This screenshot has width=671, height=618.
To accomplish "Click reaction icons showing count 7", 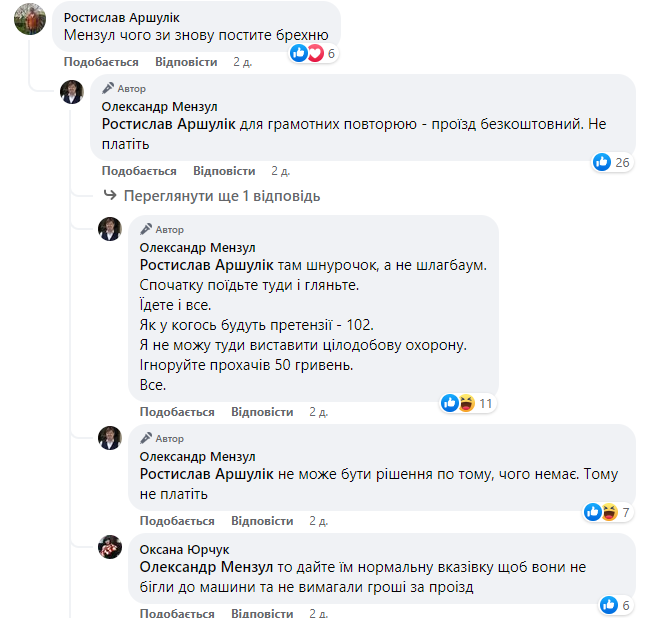I will (601, 512).
